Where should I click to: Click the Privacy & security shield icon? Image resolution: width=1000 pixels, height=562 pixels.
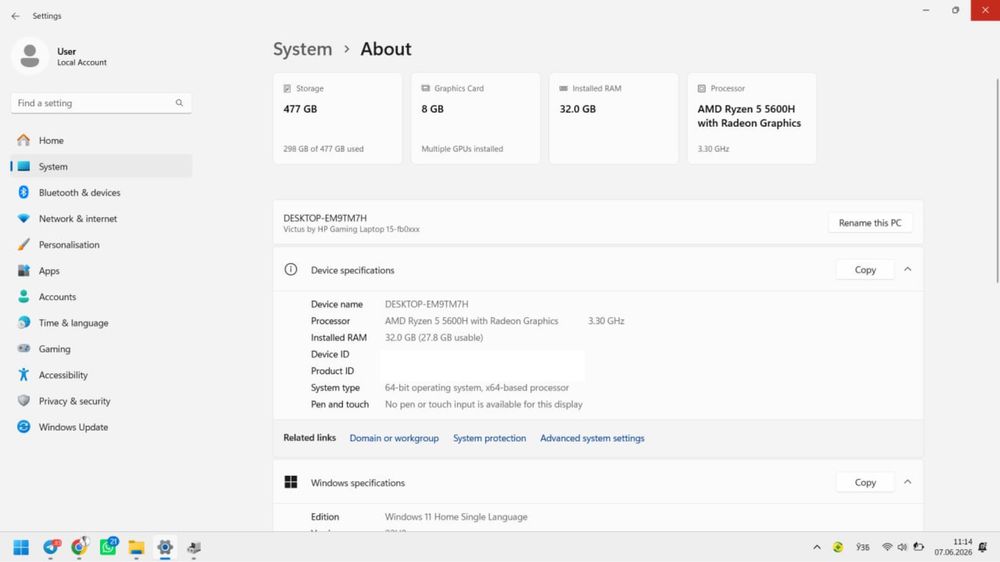point(24,401)
